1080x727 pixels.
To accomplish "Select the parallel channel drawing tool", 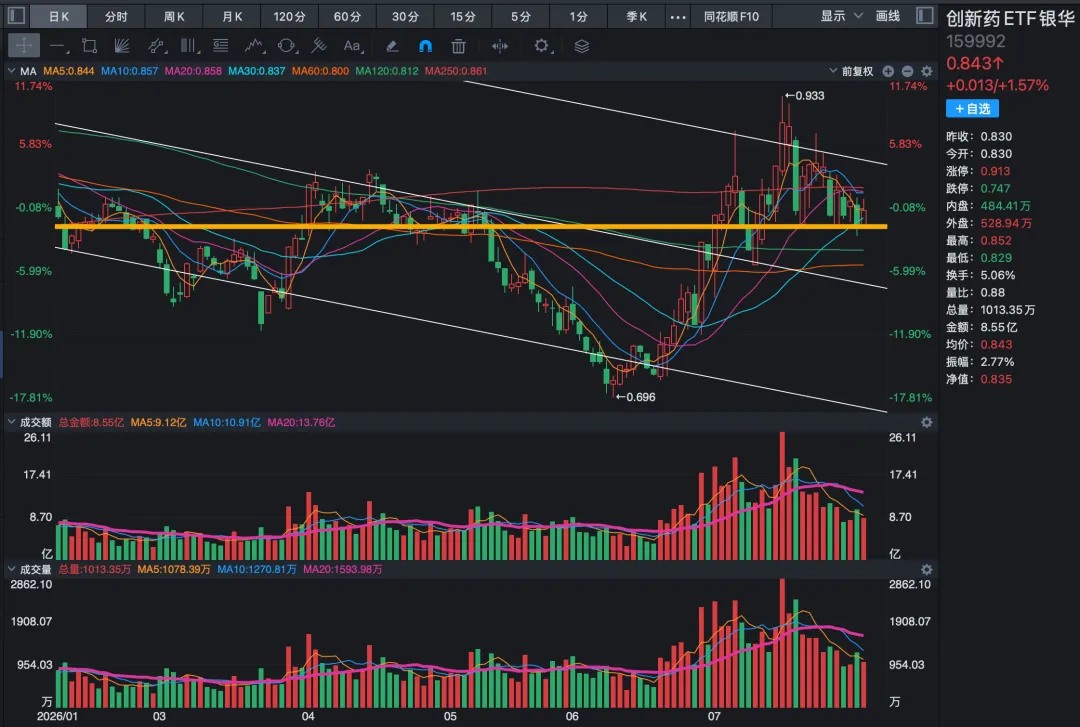I will point(156,46).
